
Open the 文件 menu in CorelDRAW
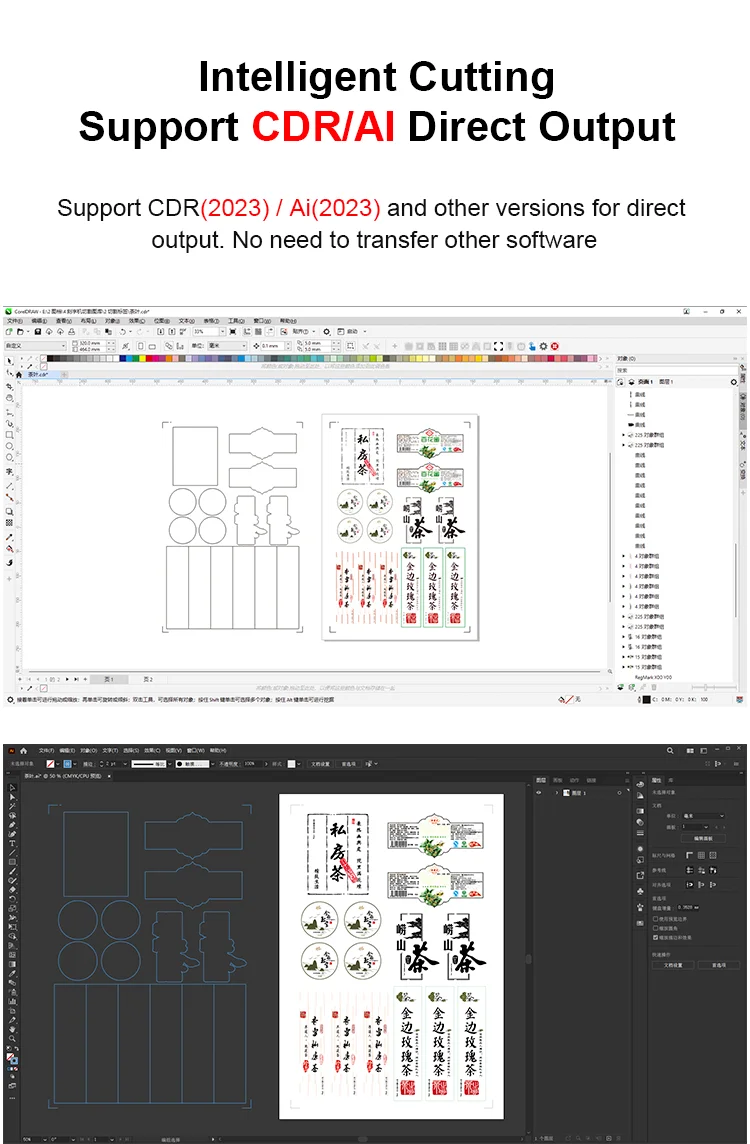(15, 320)
